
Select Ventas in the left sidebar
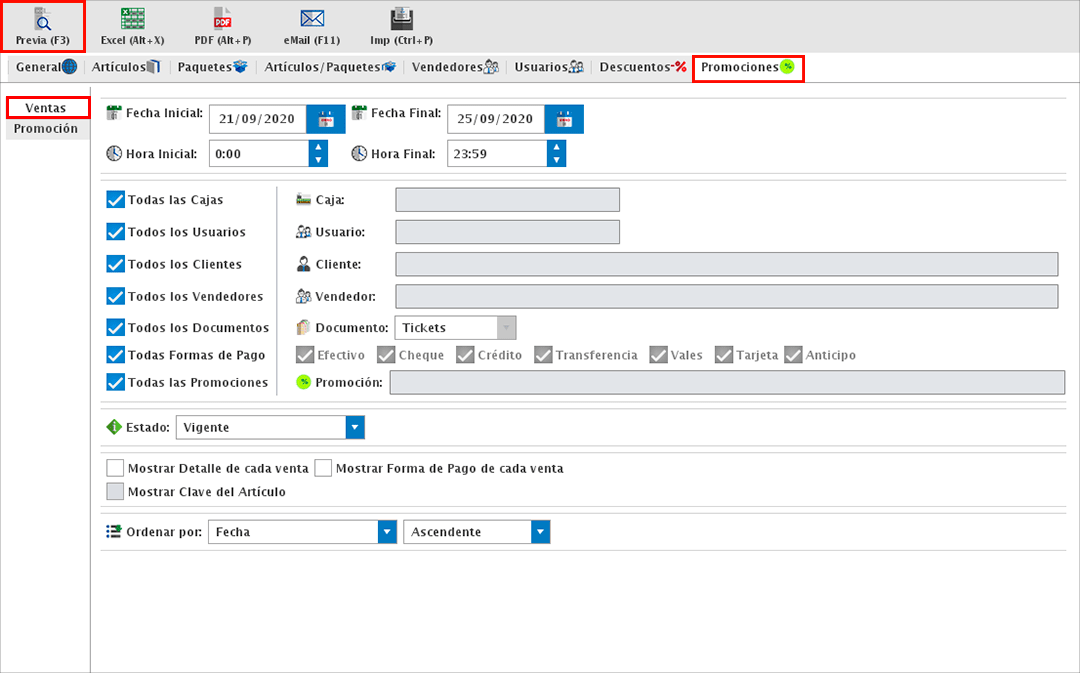tap(46, 107)
